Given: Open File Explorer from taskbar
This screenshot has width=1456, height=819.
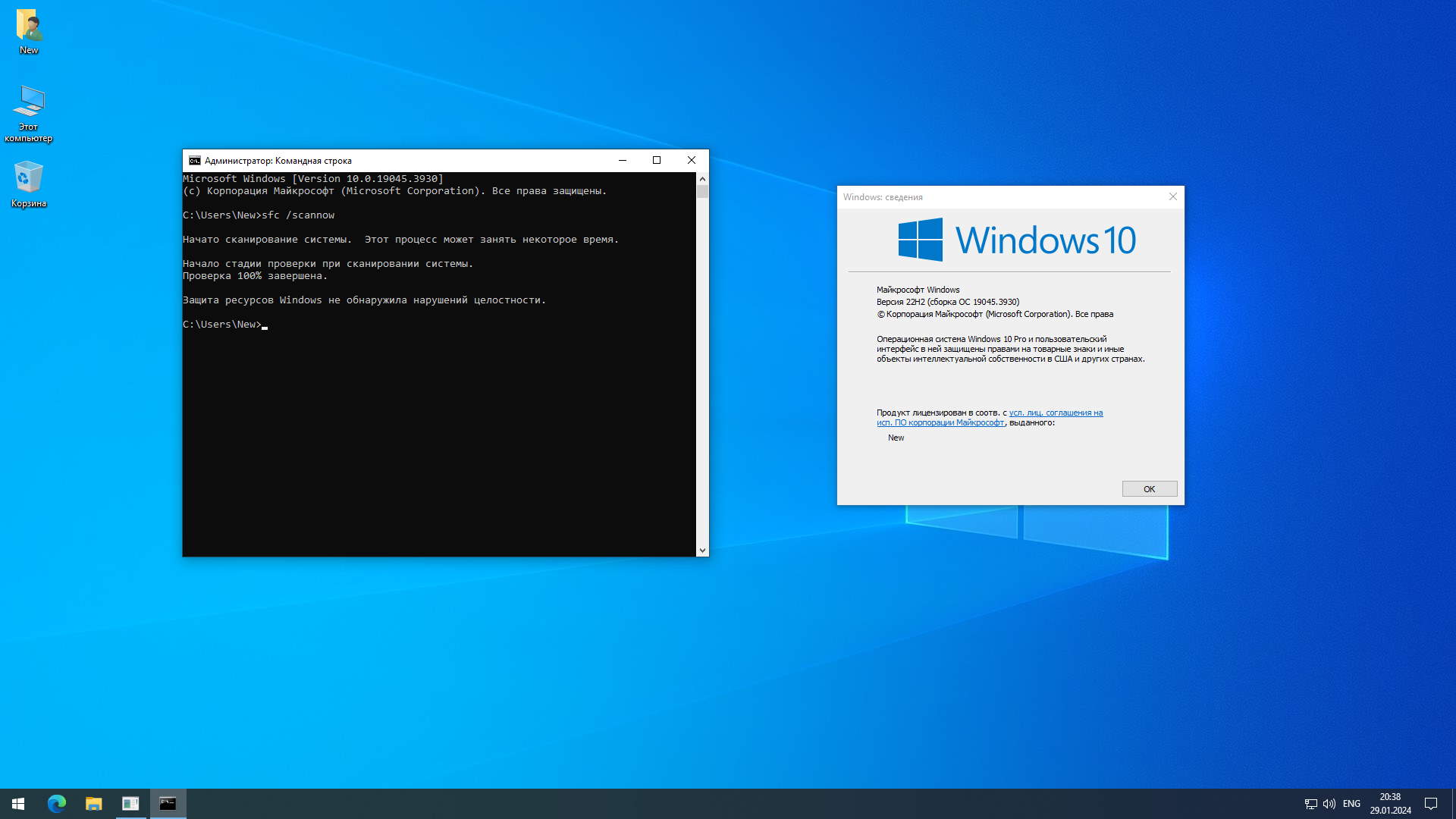Looking at the screenshot, I should click(x=93, y=804).
